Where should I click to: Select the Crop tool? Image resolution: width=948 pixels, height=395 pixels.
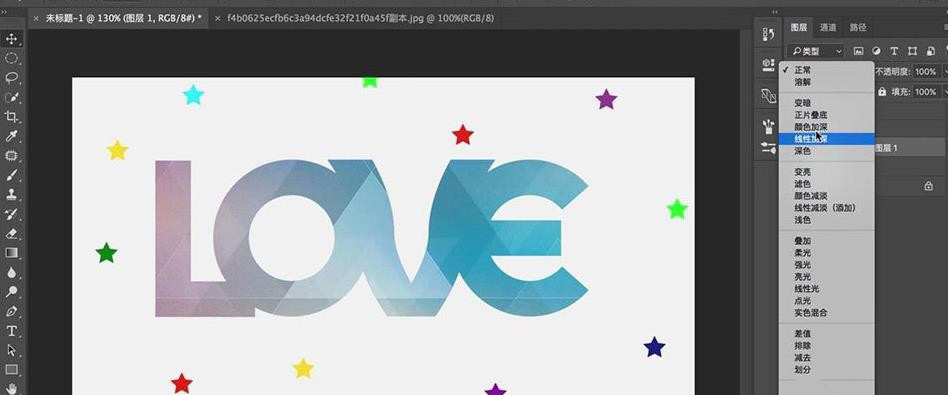11,116
